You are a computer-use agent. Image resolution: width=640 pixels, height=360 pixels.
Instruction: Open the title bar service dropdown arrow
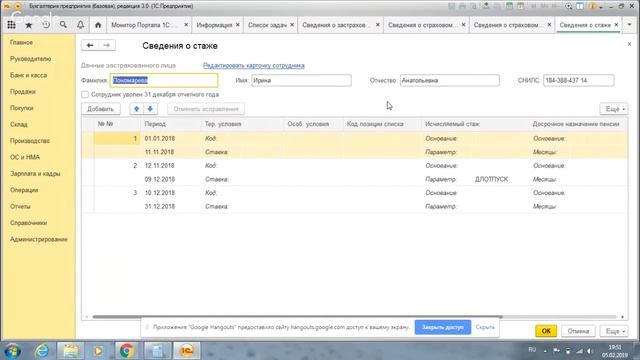click(600, 6)
